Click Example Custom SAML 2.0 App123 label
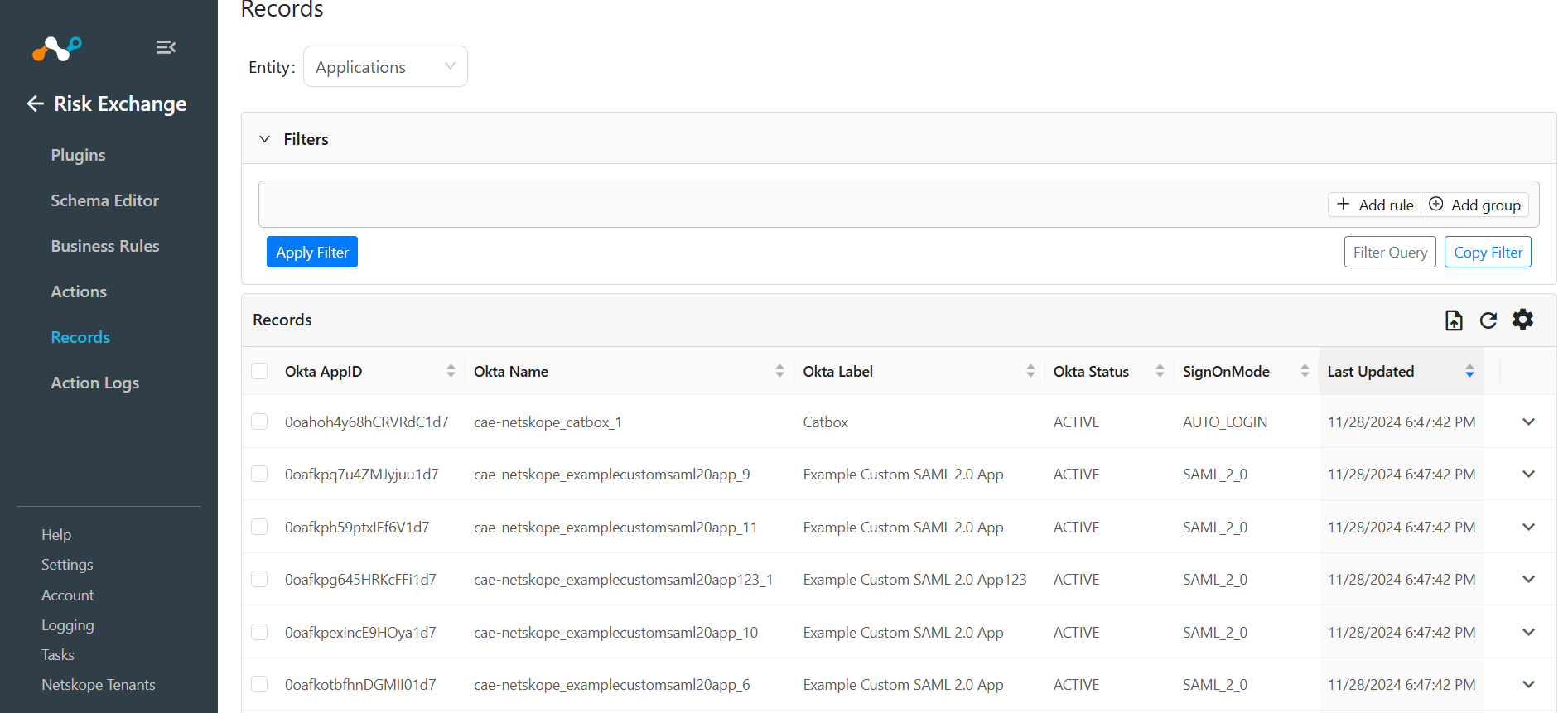Viewport: 1568px width, 713px height. point(914,579)
